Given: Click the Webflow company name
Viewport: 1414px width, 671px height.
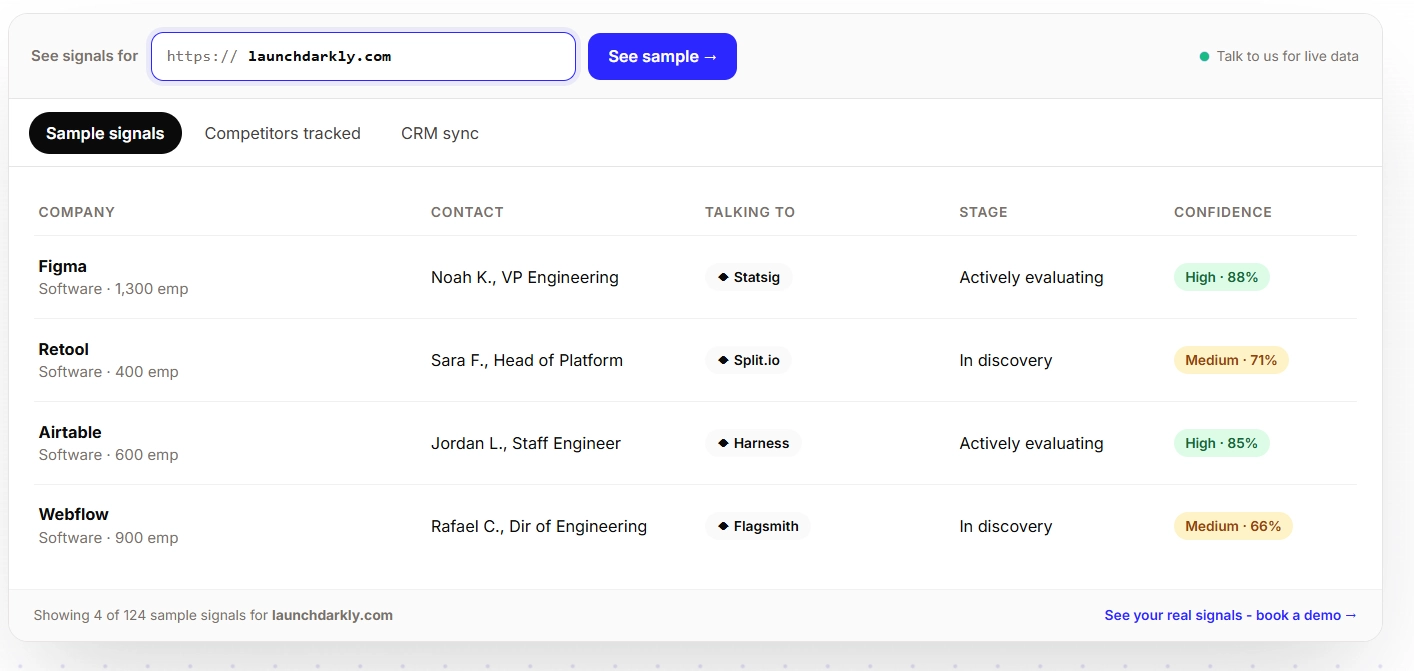Looking at the screenshot, I should (73, 514).
